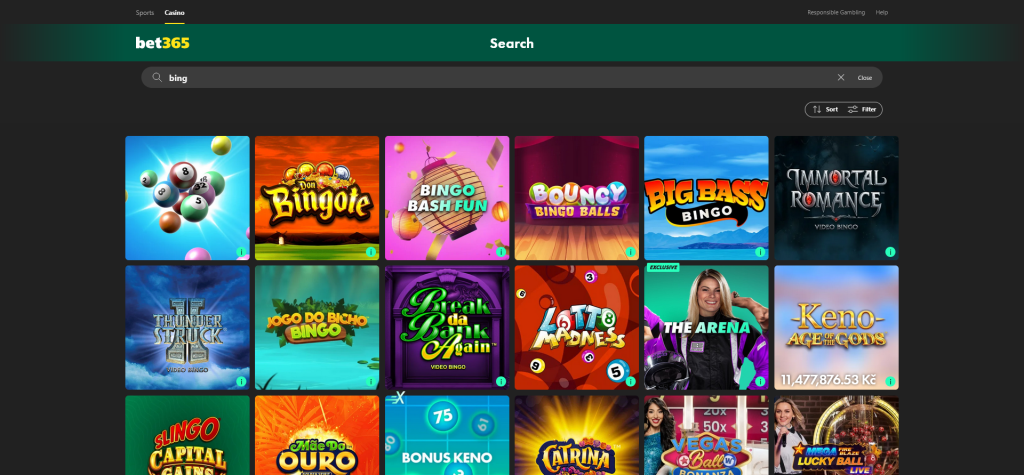Close the search panel

tap(864, 77)
